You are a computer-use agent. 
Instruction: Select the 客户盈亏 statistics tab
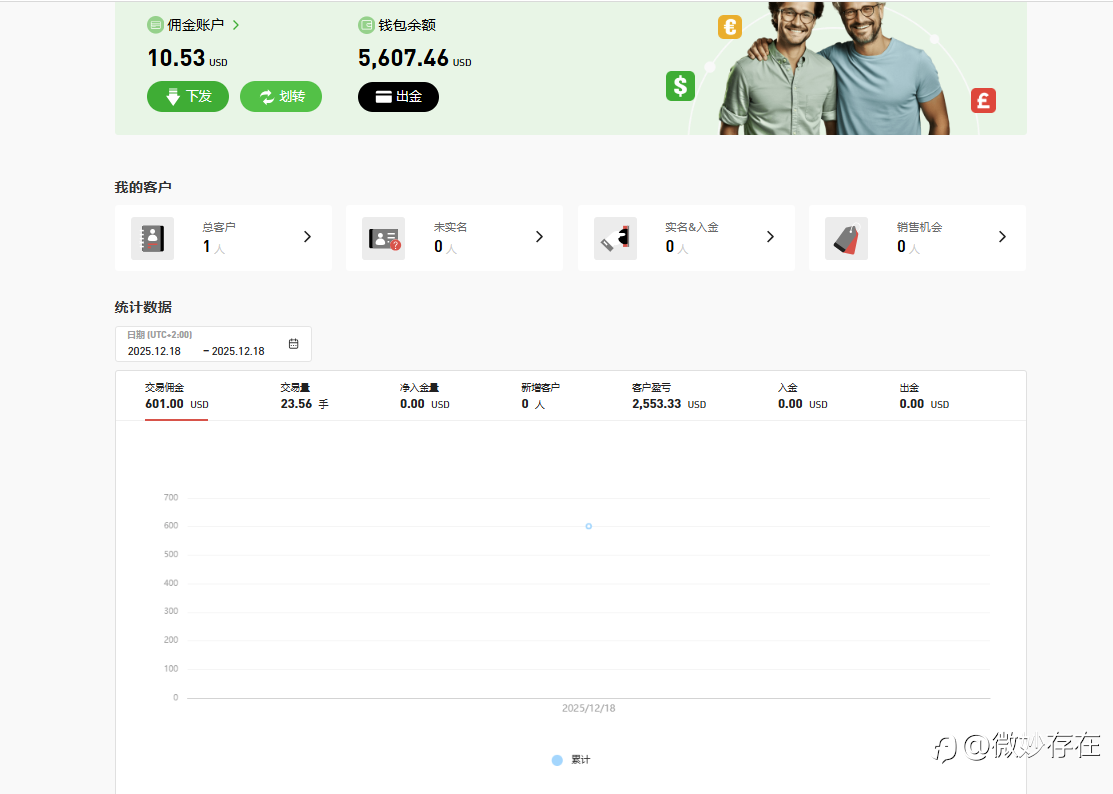(669, 396)
